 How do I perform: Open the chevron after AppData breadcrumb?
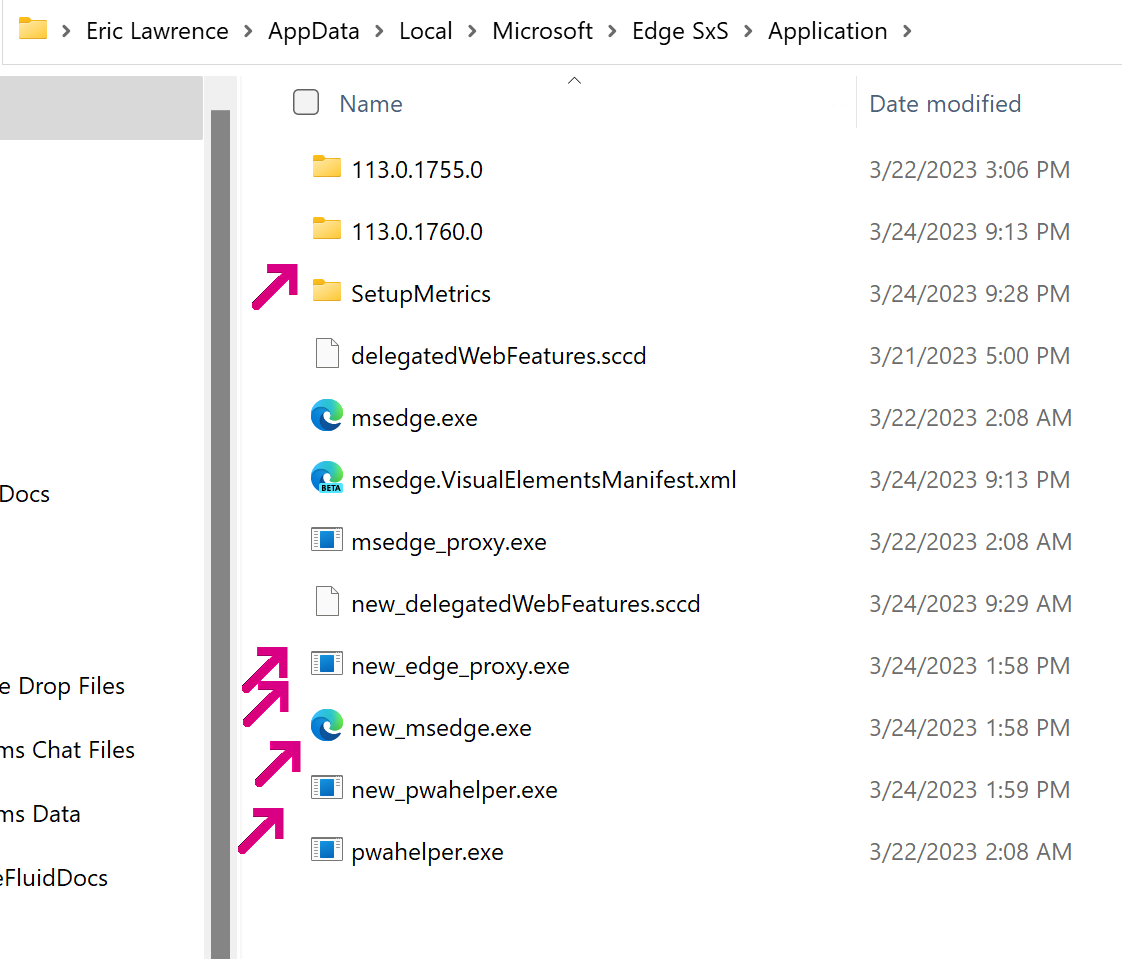tap(378, 31)
